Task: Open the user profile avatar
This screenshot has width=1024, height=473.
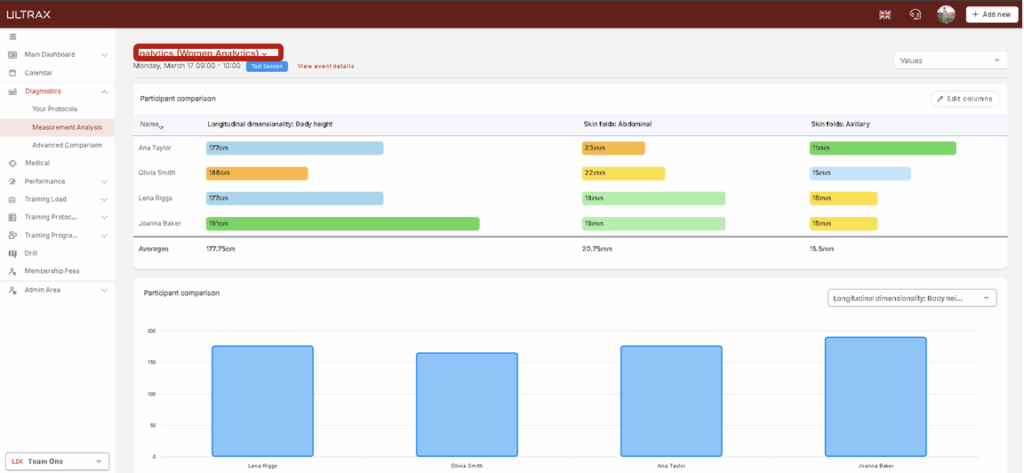Action: click(x=945, y=14)
